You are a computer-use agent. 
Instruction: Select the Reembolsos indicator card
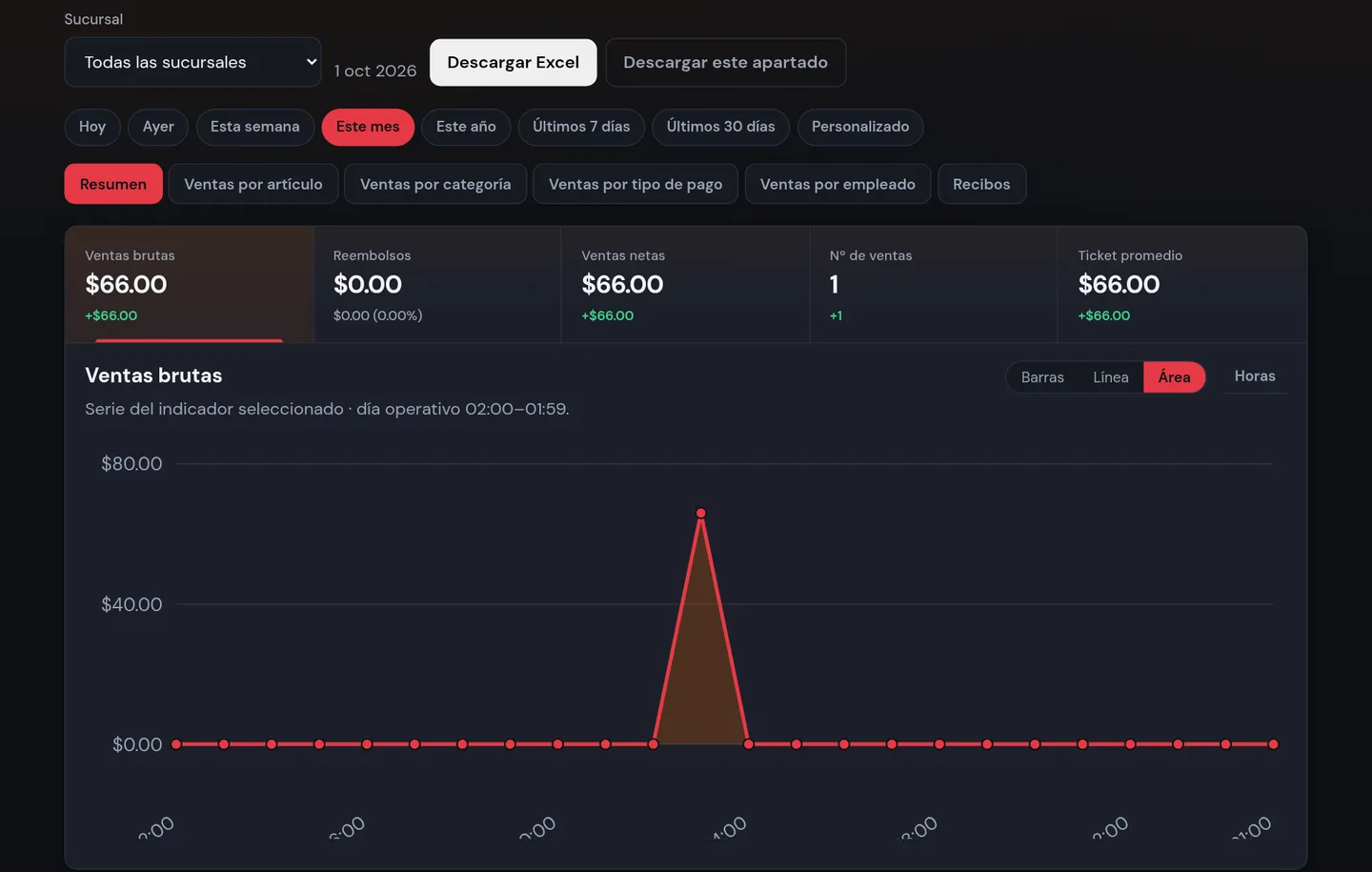437,284
